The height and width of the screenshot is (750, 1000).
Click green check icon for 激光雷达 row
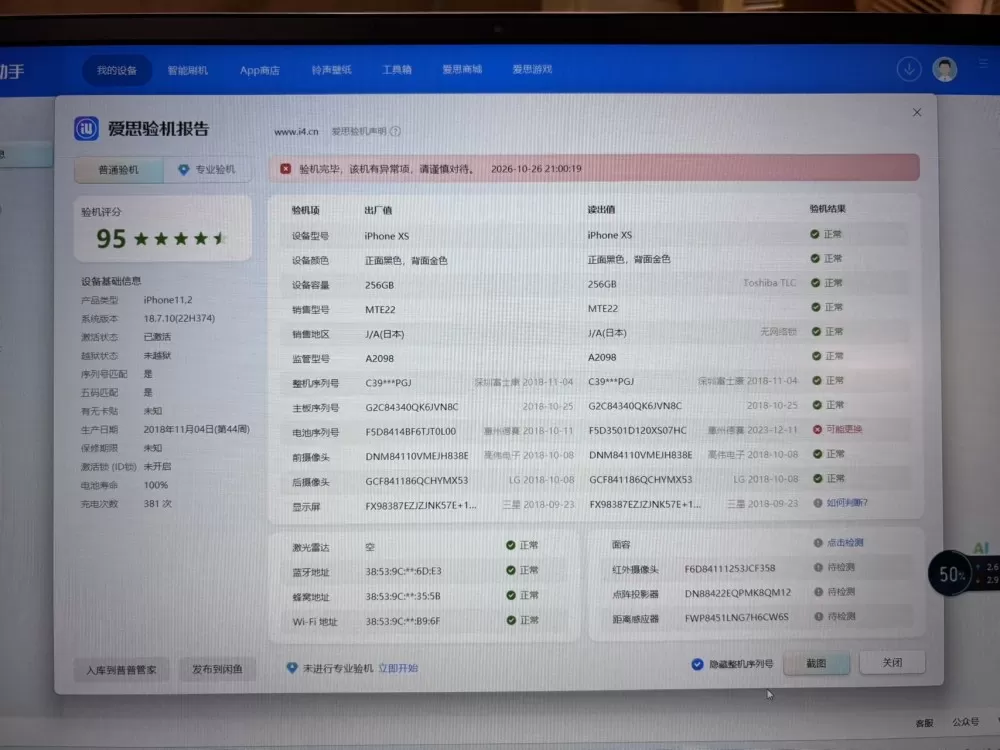tap(510, 545)
